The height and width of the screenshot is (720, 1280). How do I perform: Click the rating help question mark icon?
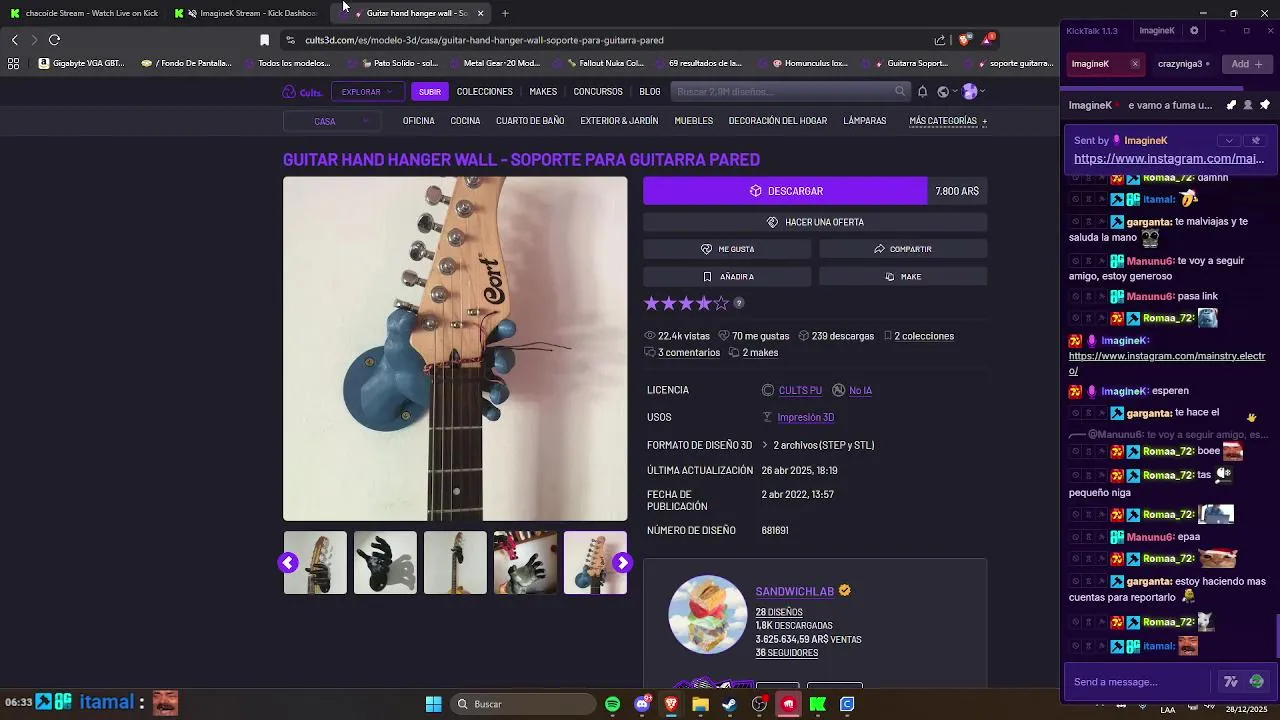coord(739,303)
